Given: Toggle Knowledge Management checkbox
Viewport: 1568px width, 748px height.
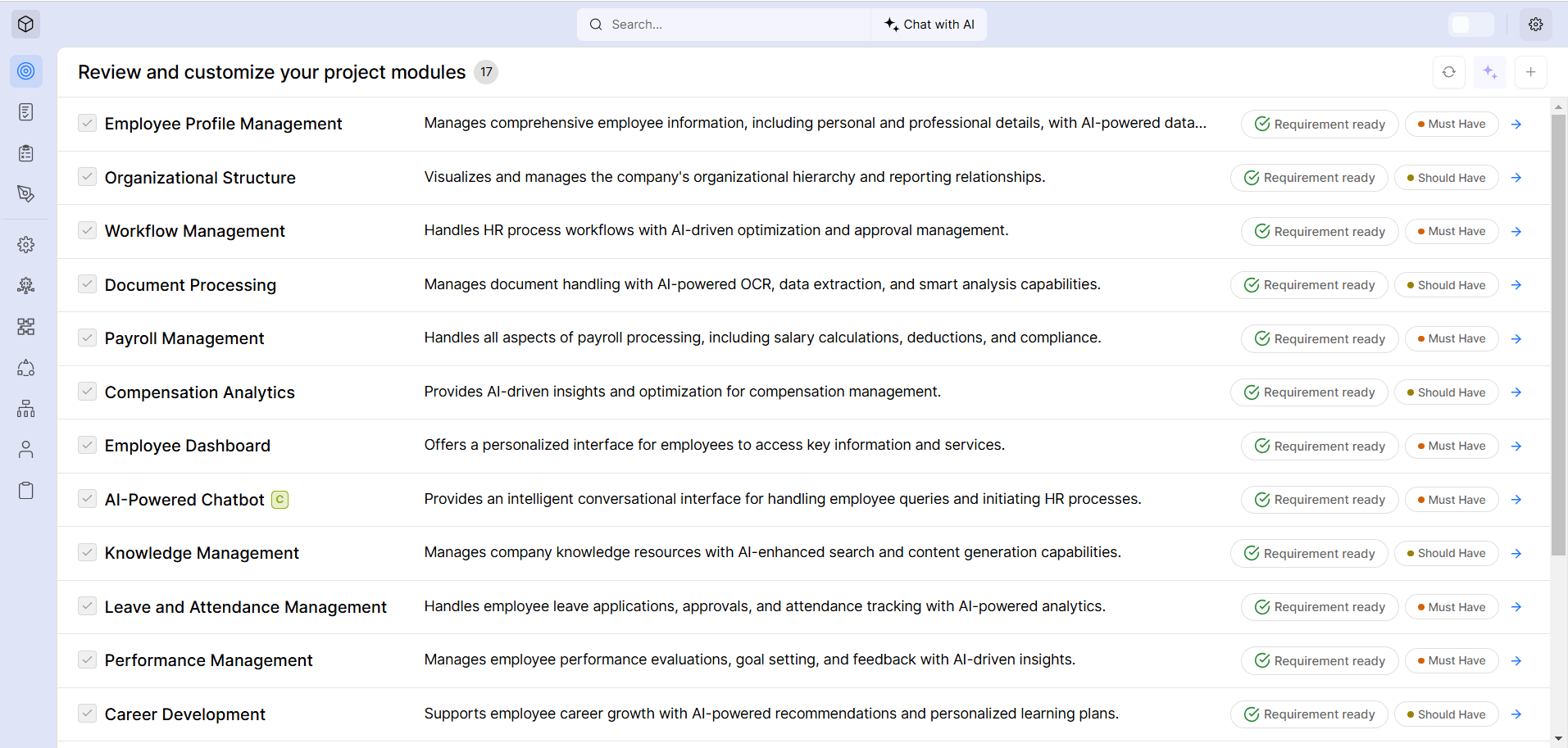Looking at the screenshot, I should [x=87, y=552].
